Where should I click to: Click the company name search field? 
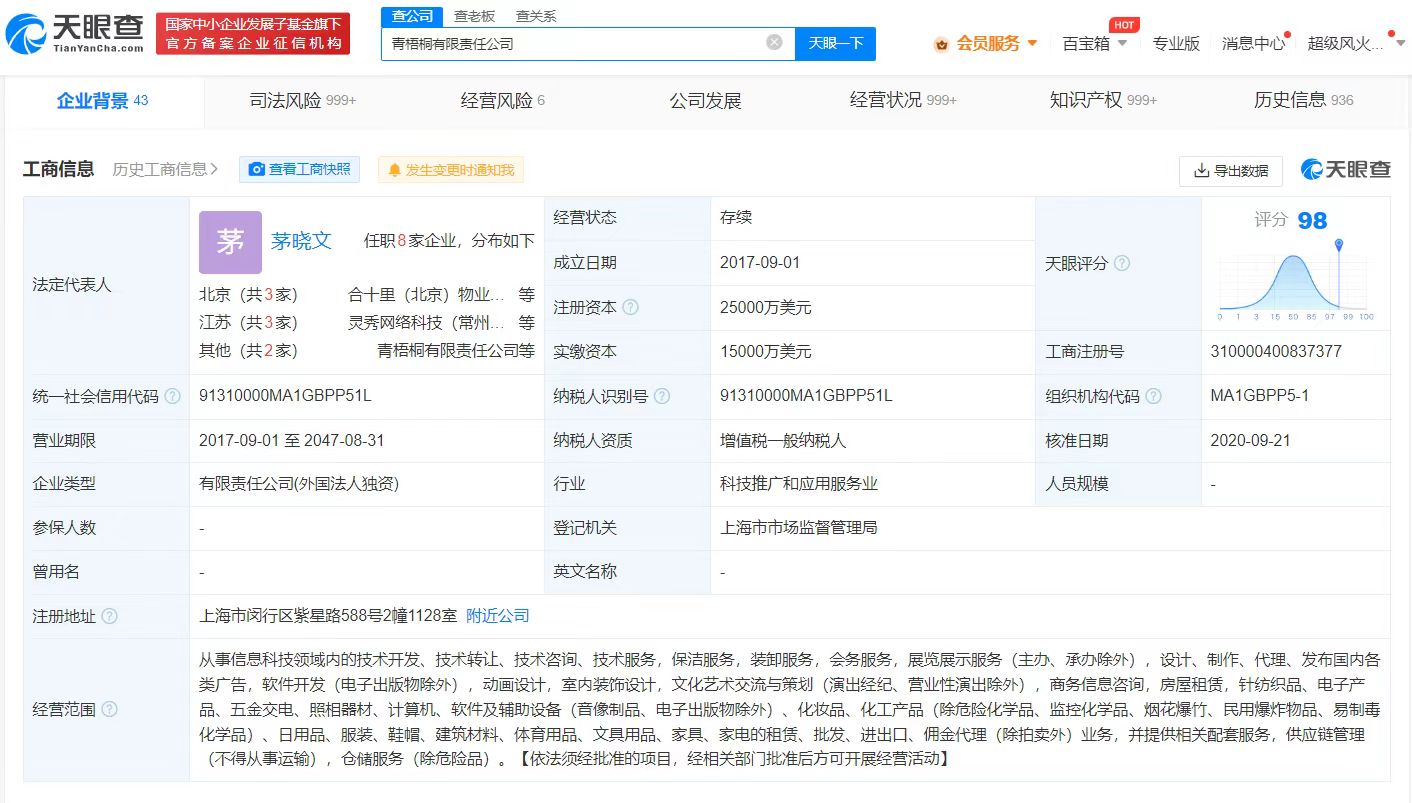click(x=575, y=43)
